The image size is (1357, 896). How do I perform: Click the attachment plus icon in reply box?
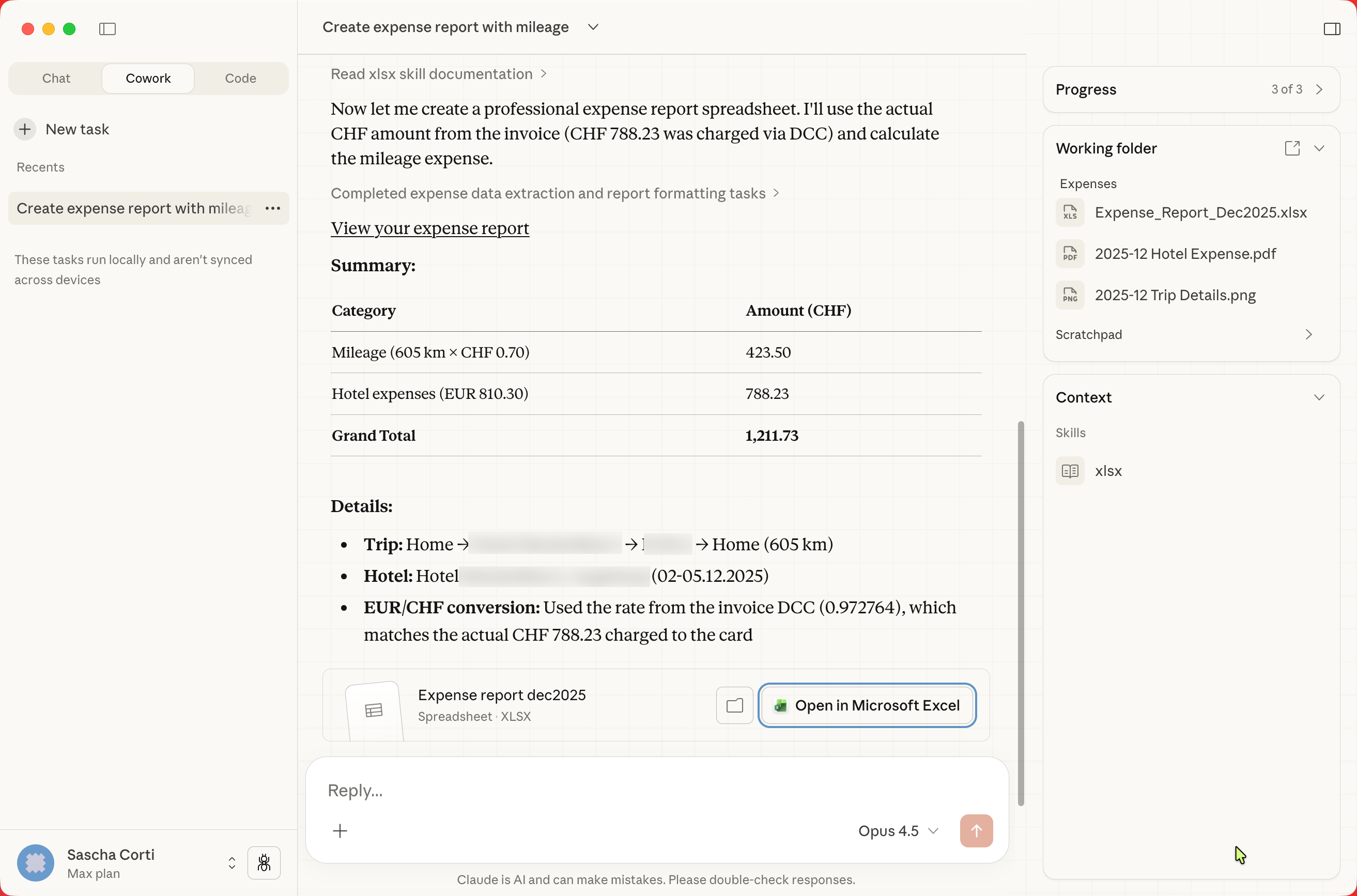(341, 831)
